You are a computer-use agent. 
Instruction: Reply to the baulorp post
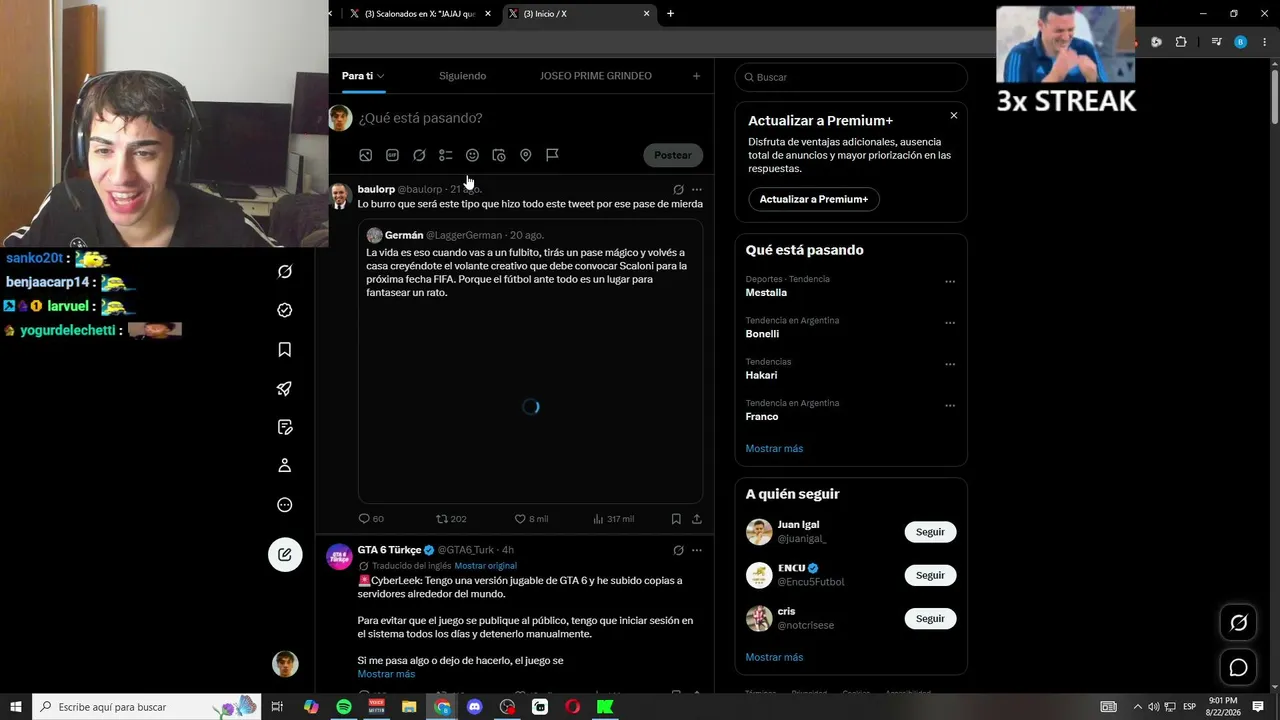point(371,519)
